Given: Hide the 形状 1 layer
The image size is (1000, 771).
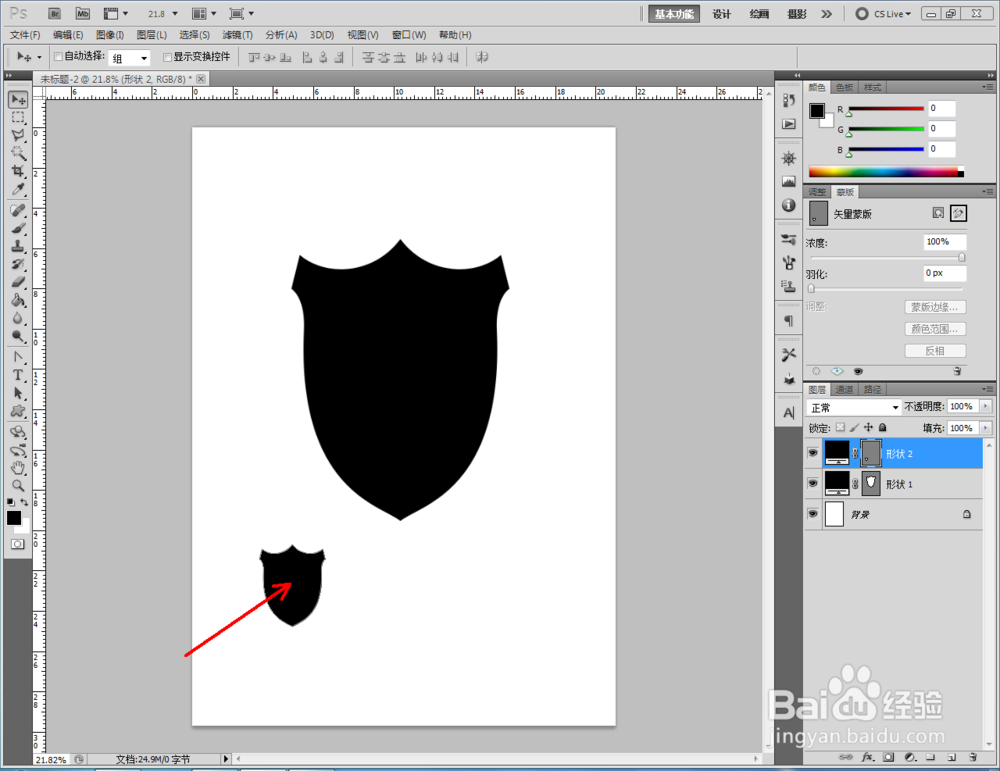Looking at the screenshot, I should click(x=812, y=483).
